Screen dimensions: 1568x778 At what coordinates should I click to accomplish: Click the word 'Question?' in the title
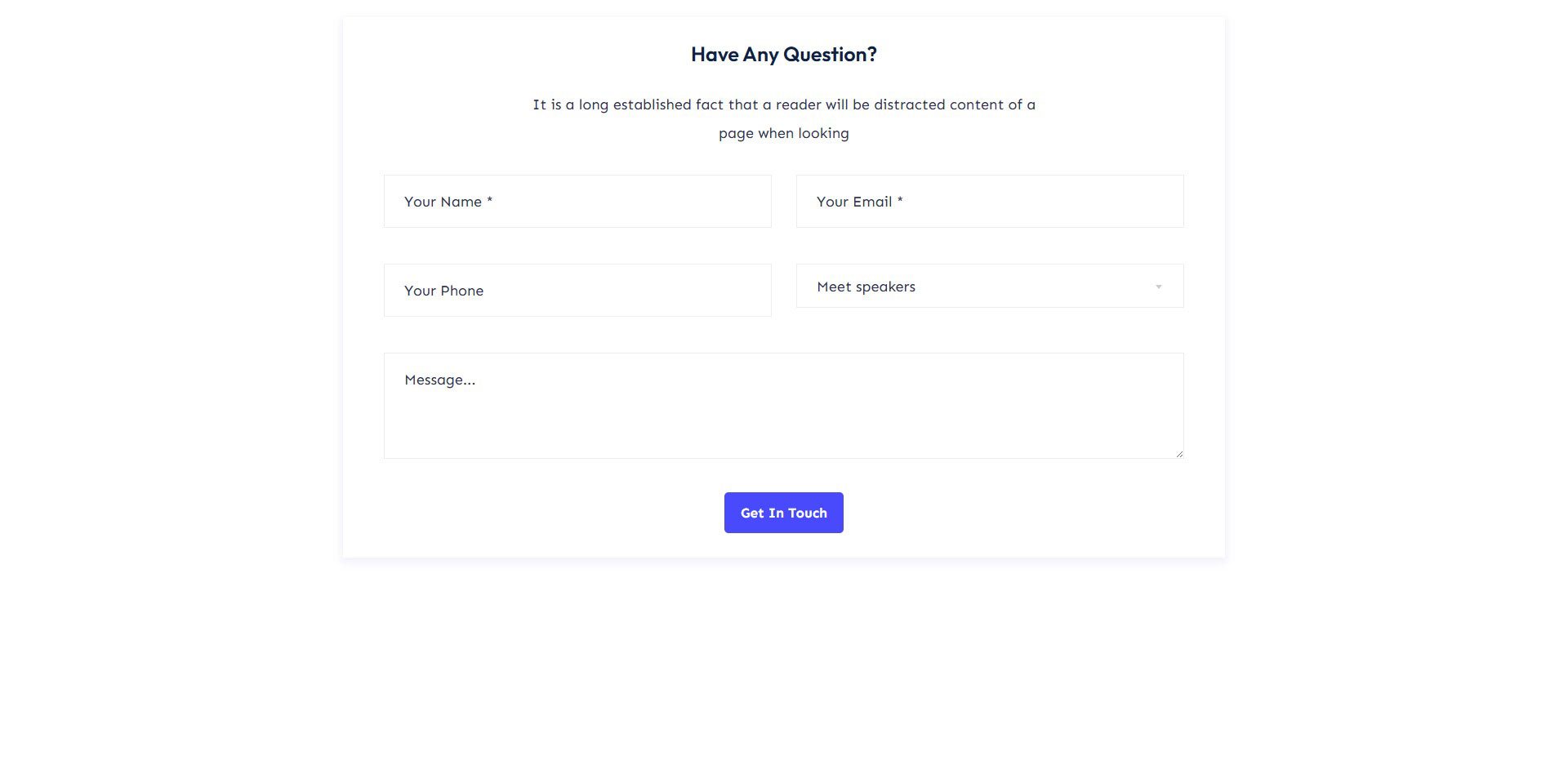click(830, 54)
